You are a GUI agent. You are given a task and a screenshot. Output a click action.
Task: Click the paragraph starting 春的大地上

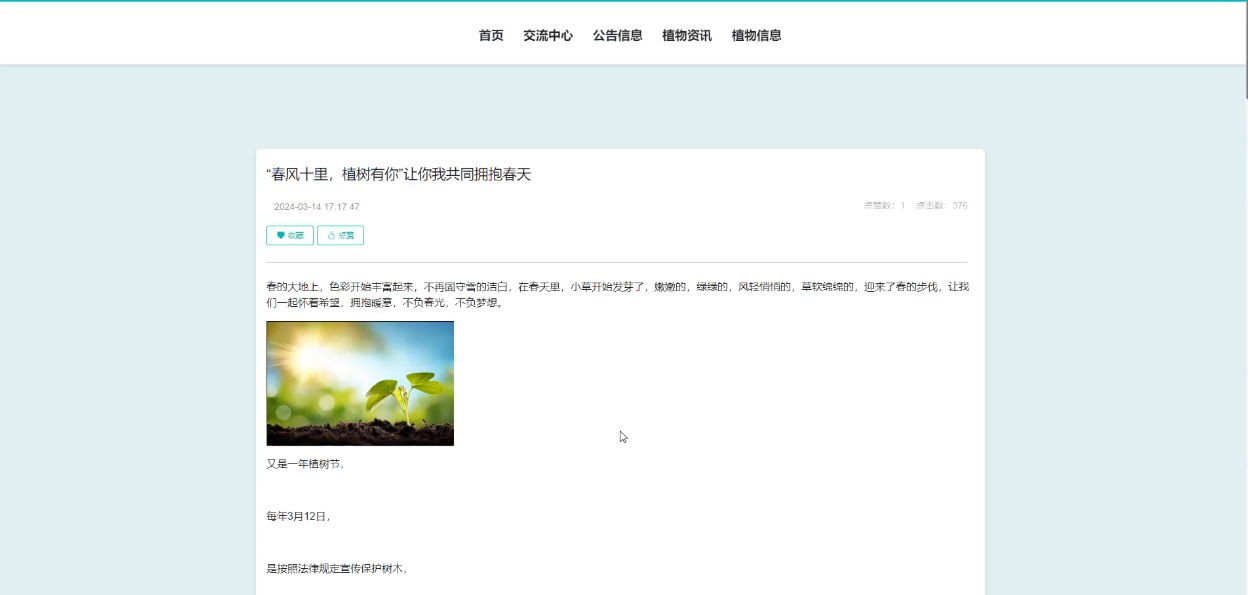[617, 294]
